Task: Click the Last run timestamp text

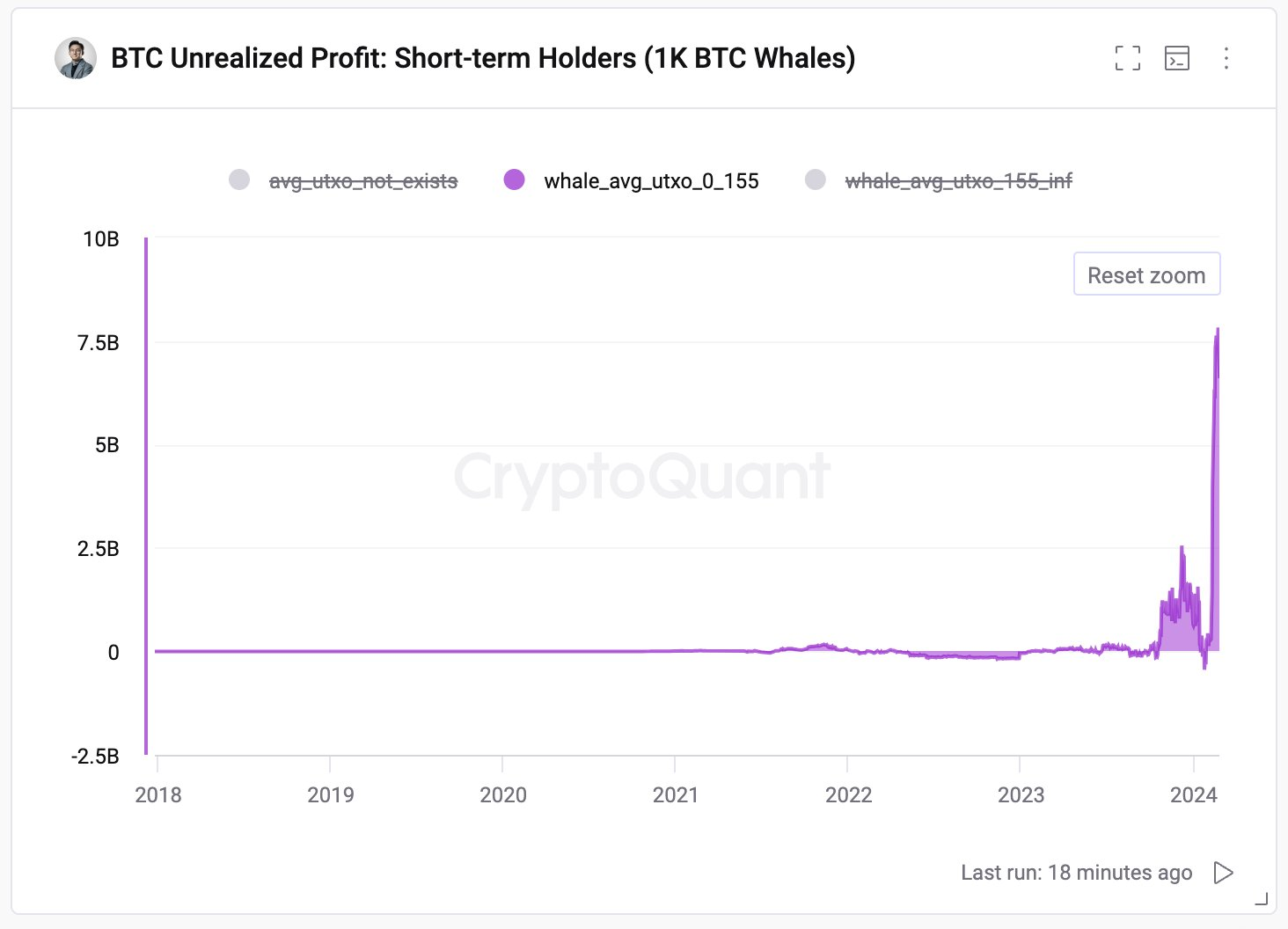Action: point(1076,873)
